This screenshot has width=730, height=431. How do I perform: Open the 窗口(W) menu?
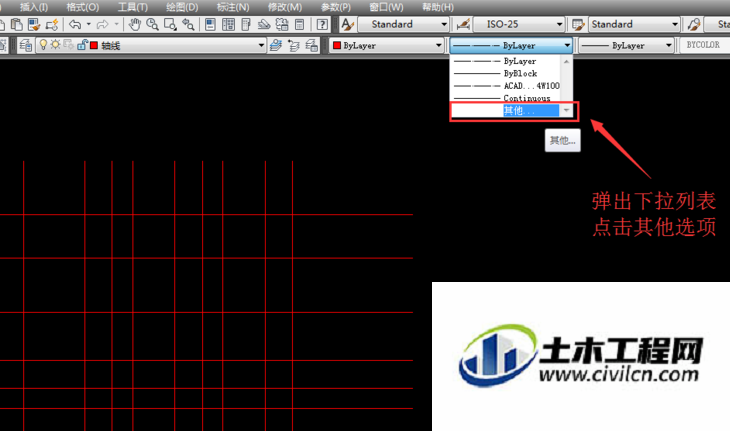coord(386,7)
